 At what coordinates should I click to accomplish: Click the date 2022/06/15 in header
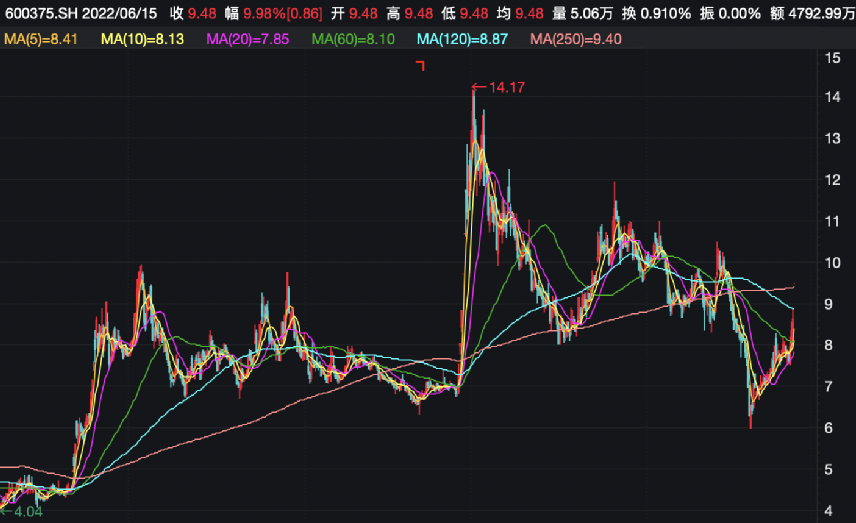121,14
